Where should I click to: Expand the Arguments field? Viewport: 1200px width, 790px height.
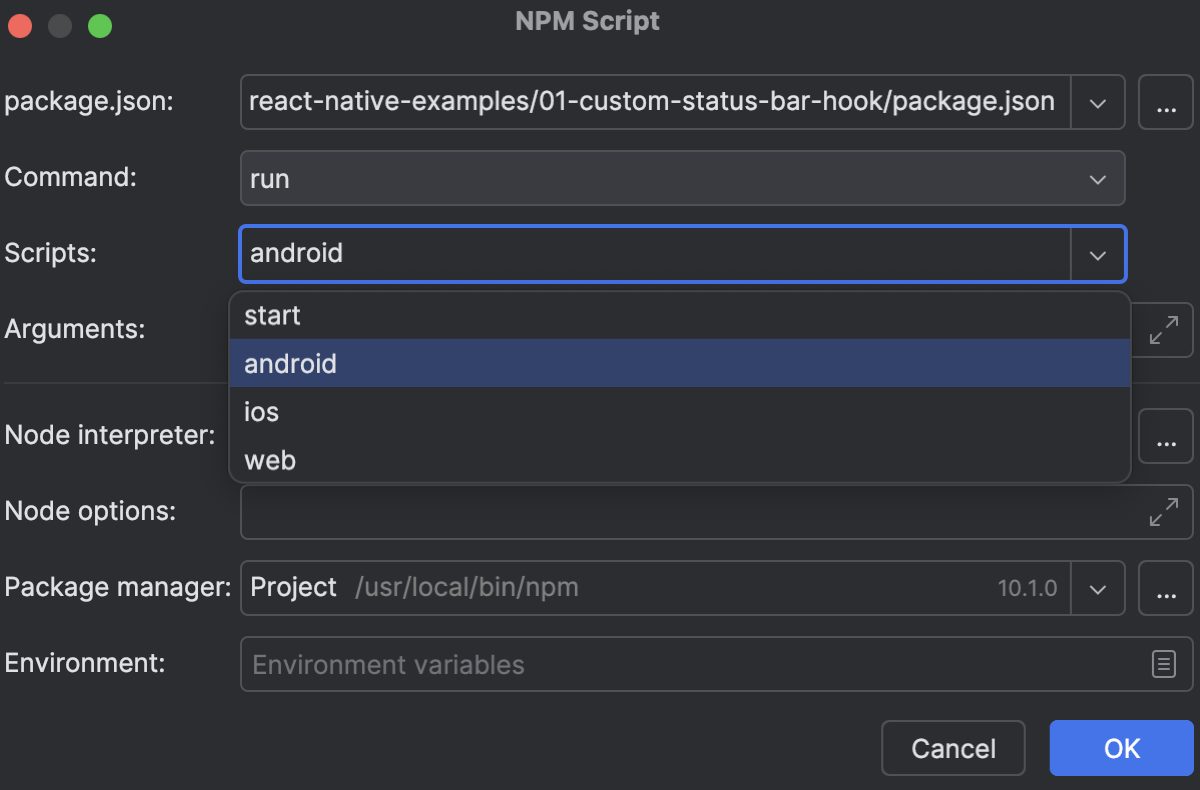(1164, 331)
